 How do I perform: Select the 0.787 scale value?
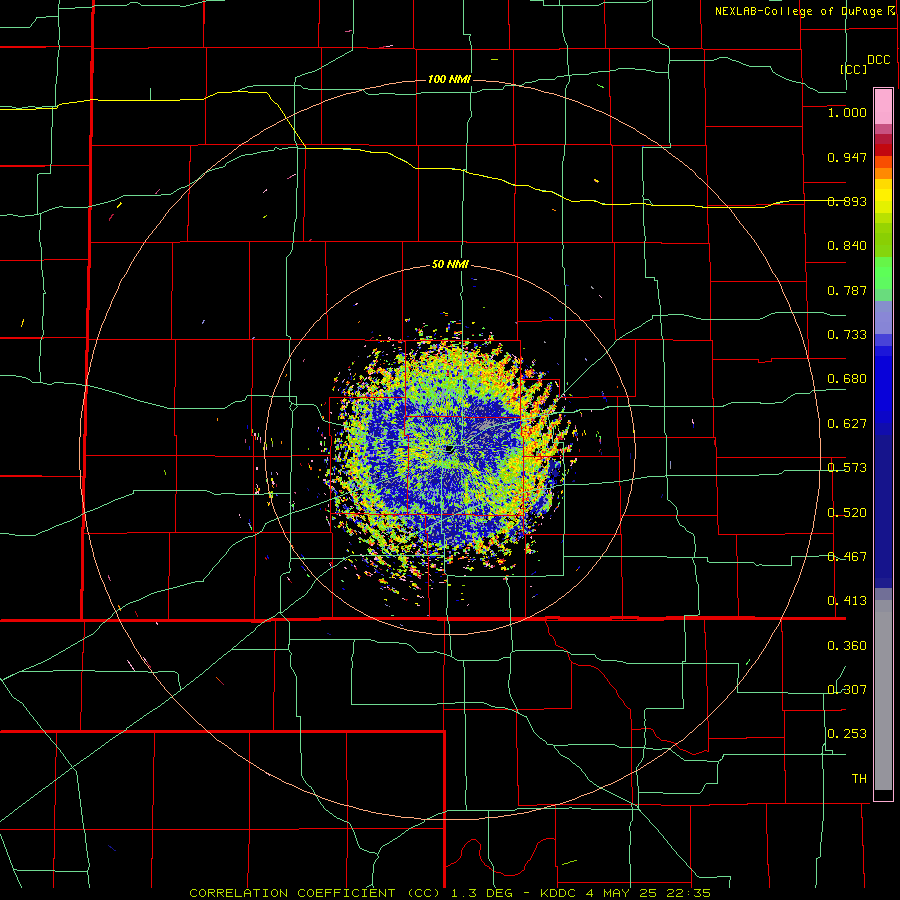[847, 290]
